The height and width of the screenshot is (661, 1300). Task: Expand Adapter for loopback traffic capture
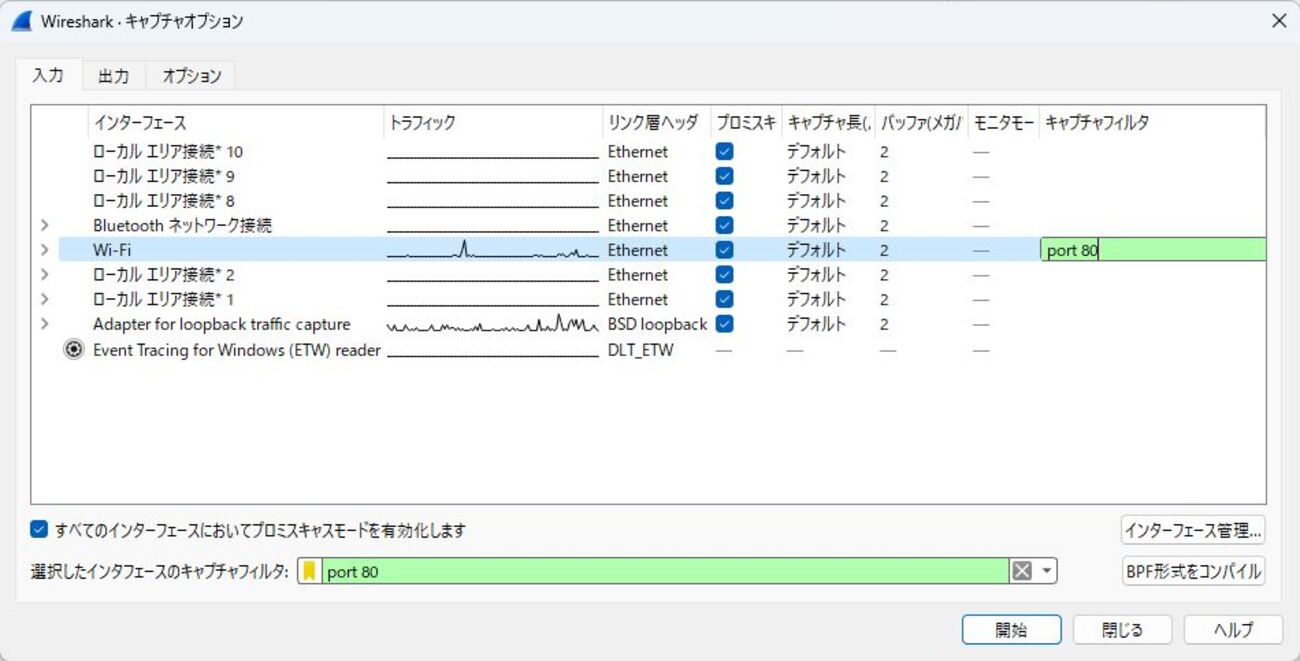[42, 323]
